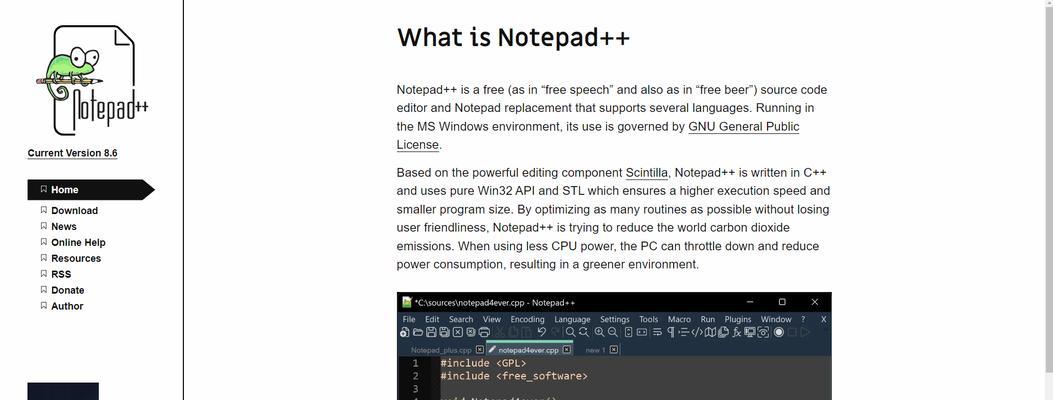Click the Save toolbar icon
Screen dimensions: 1053x400
[x=432, y=332]
